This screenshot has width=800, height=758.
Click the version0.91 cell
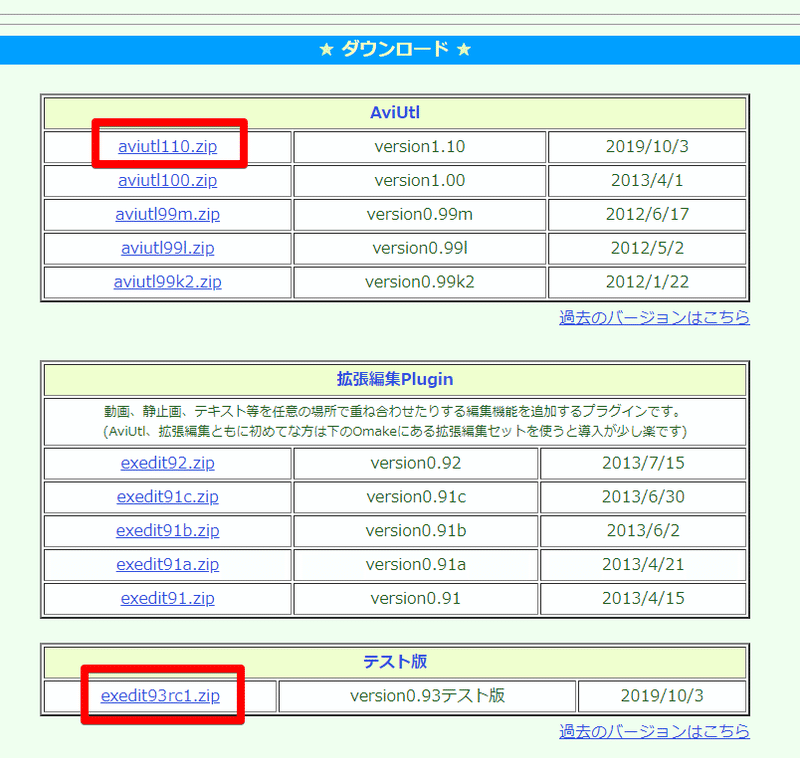tap(415, 598)
